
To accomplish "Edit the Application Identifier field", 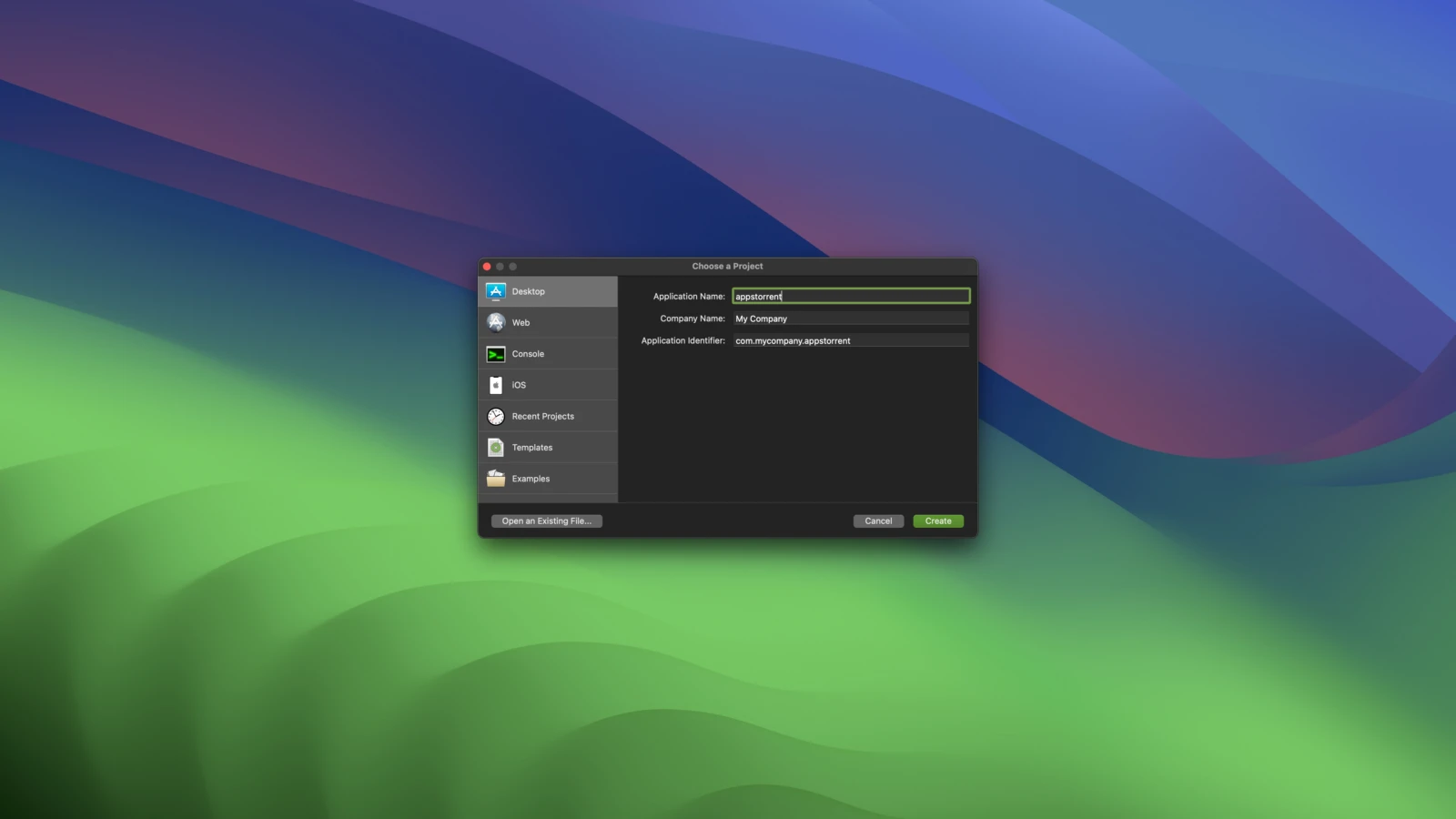I will pyautogui.click(x=851, y=341).
